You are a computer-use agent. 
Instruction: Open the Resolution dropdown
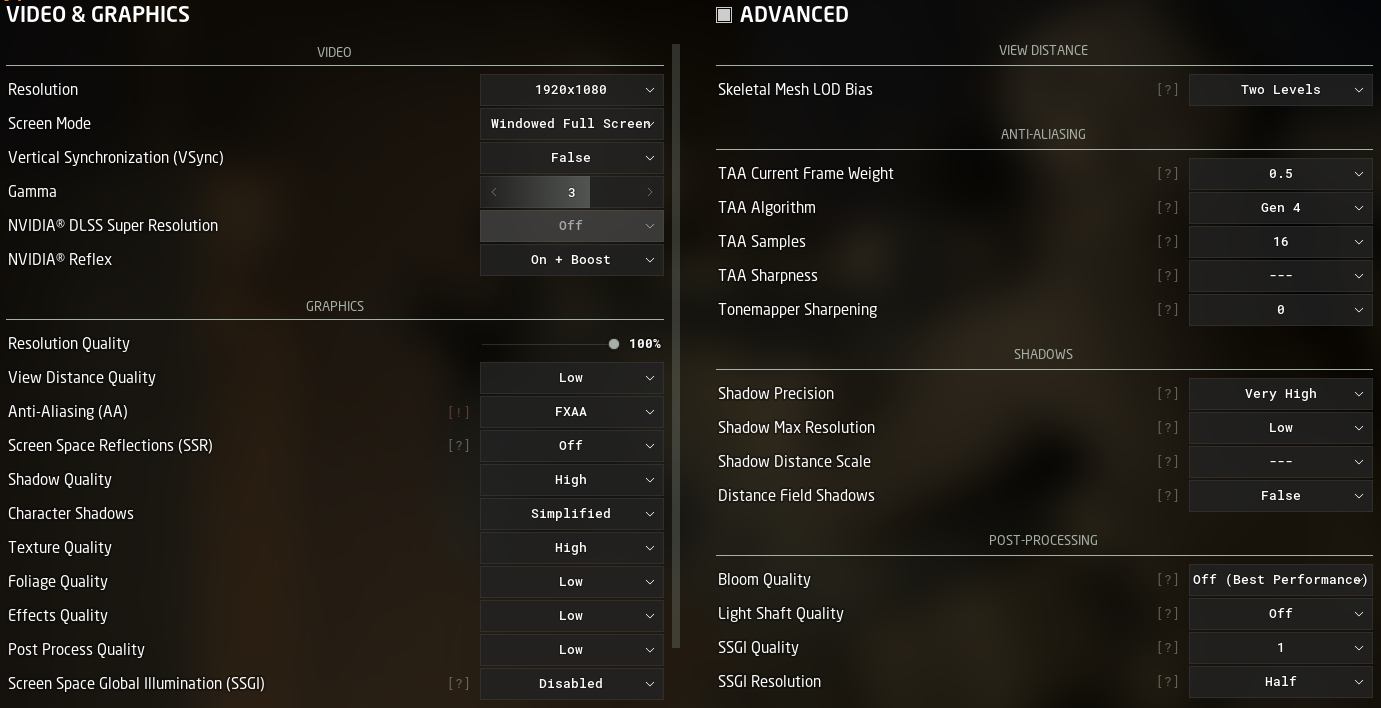pyautogui.click(x=571, y=90)
